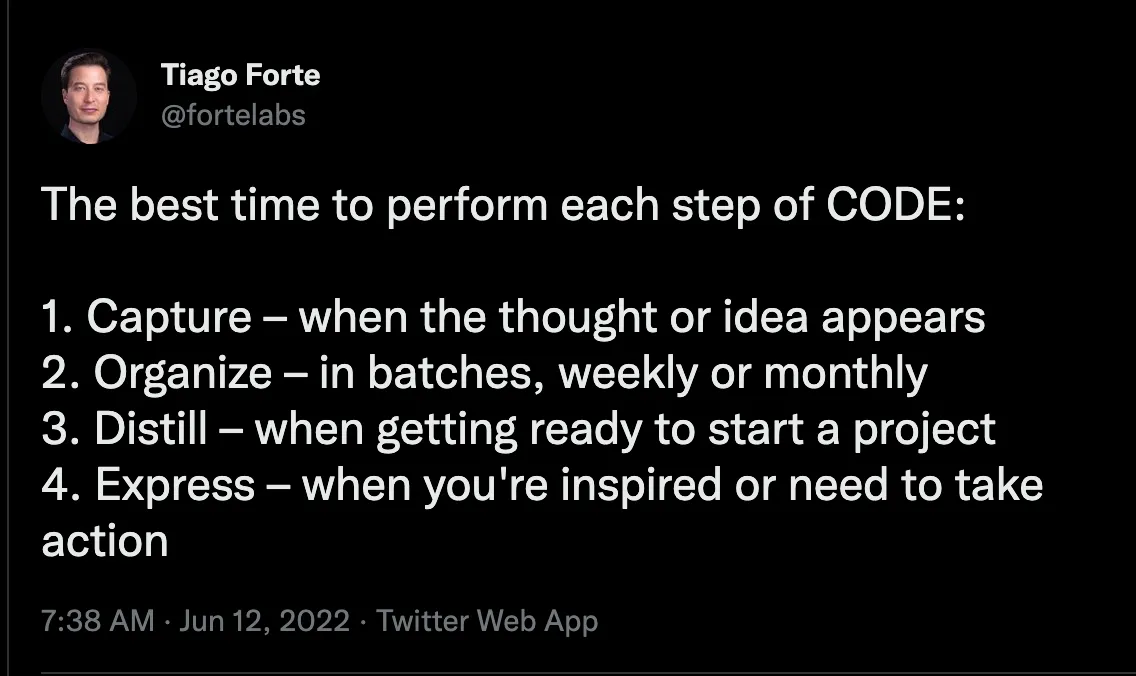The image size is (1136, 676).
Task: Click Tiago Forte's profile avatar photo
Action: (x=88, y=97)
